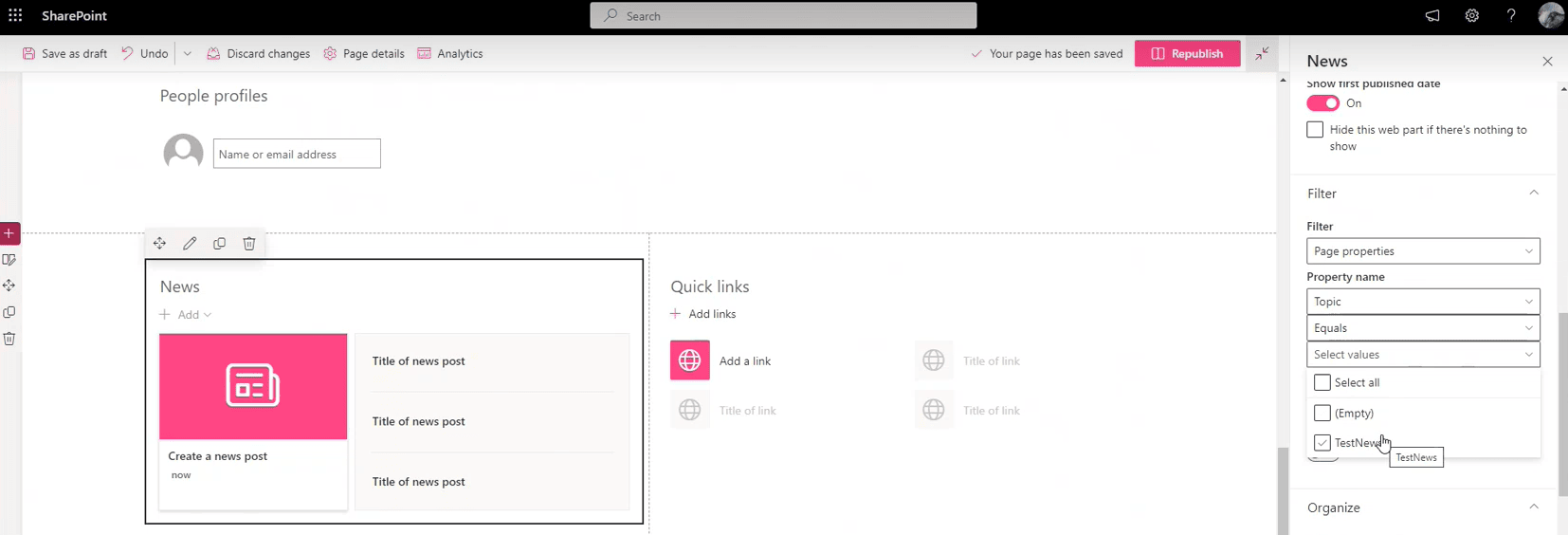Click Add links in Quick links
The image size is (1568, 535).
703,314
